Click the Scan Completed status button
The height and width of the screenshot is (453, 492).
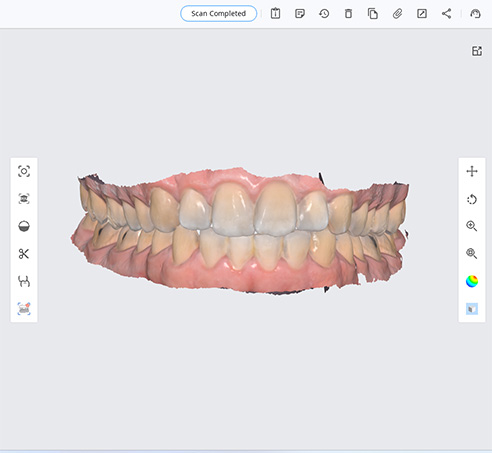tap(218, 14)
